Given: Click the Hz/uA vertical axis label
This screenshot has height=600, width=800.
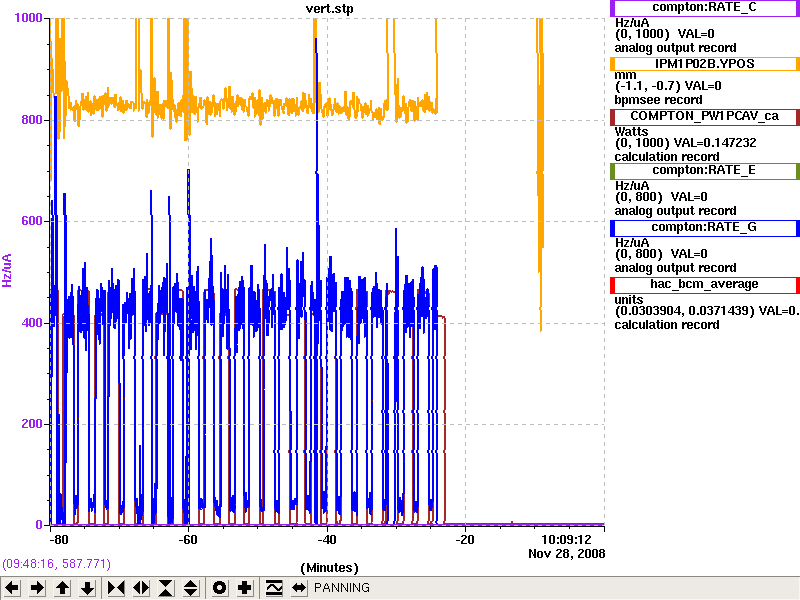Looking at the screenshot, I should click(7, 270).
